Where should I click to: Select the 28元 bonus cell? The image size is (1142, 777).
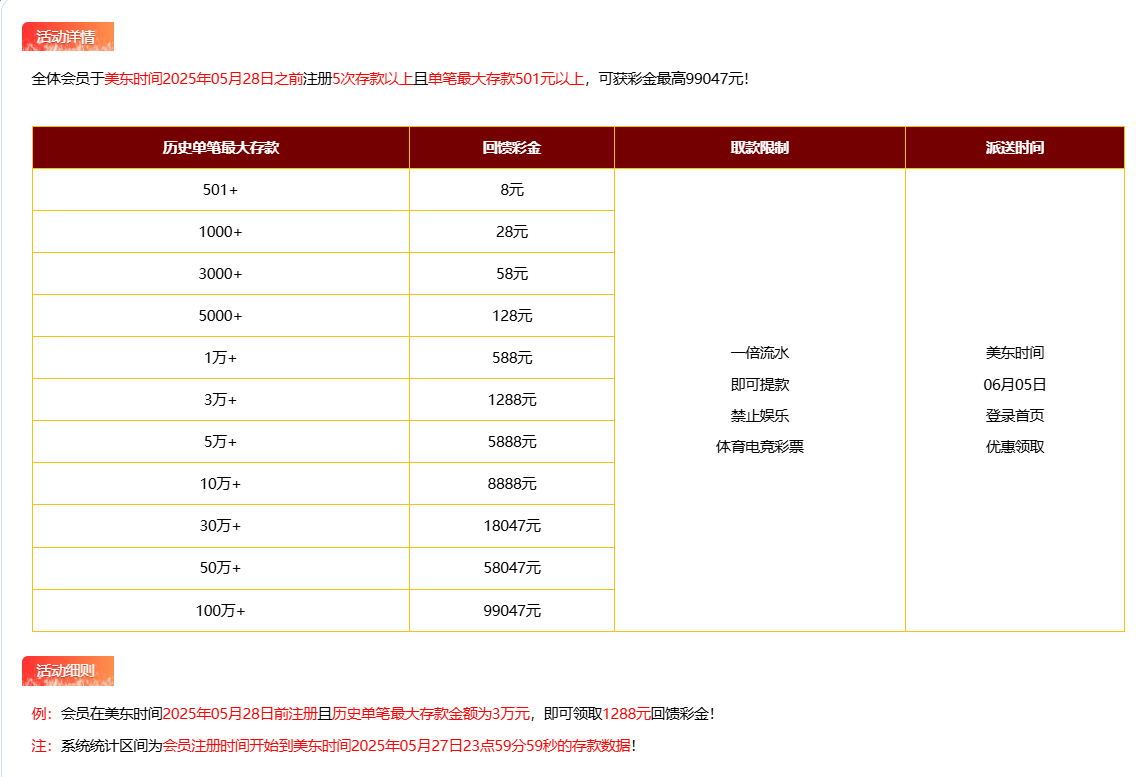[511, 232]
